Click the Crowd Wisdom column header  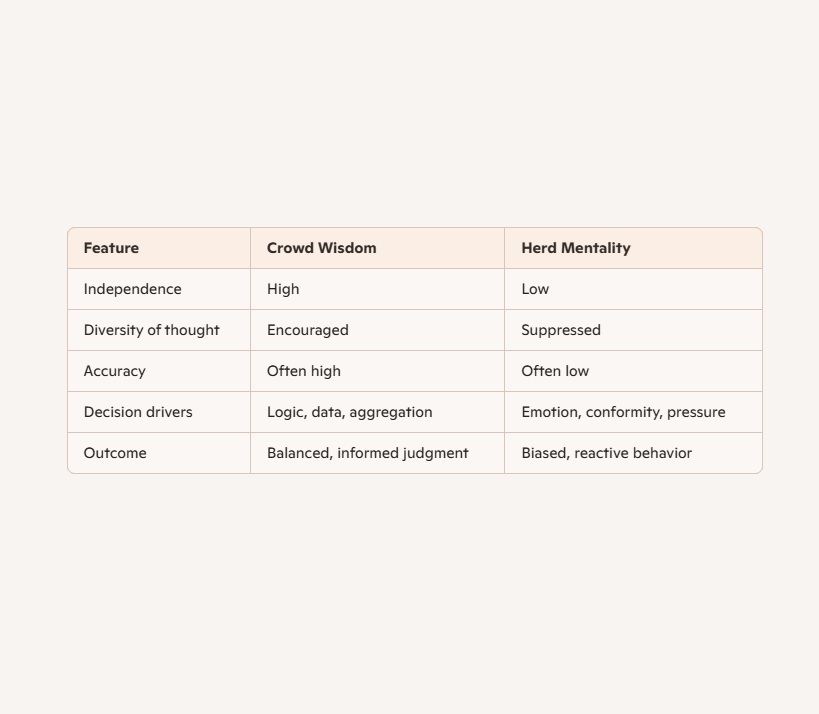(x=321, y=248)
